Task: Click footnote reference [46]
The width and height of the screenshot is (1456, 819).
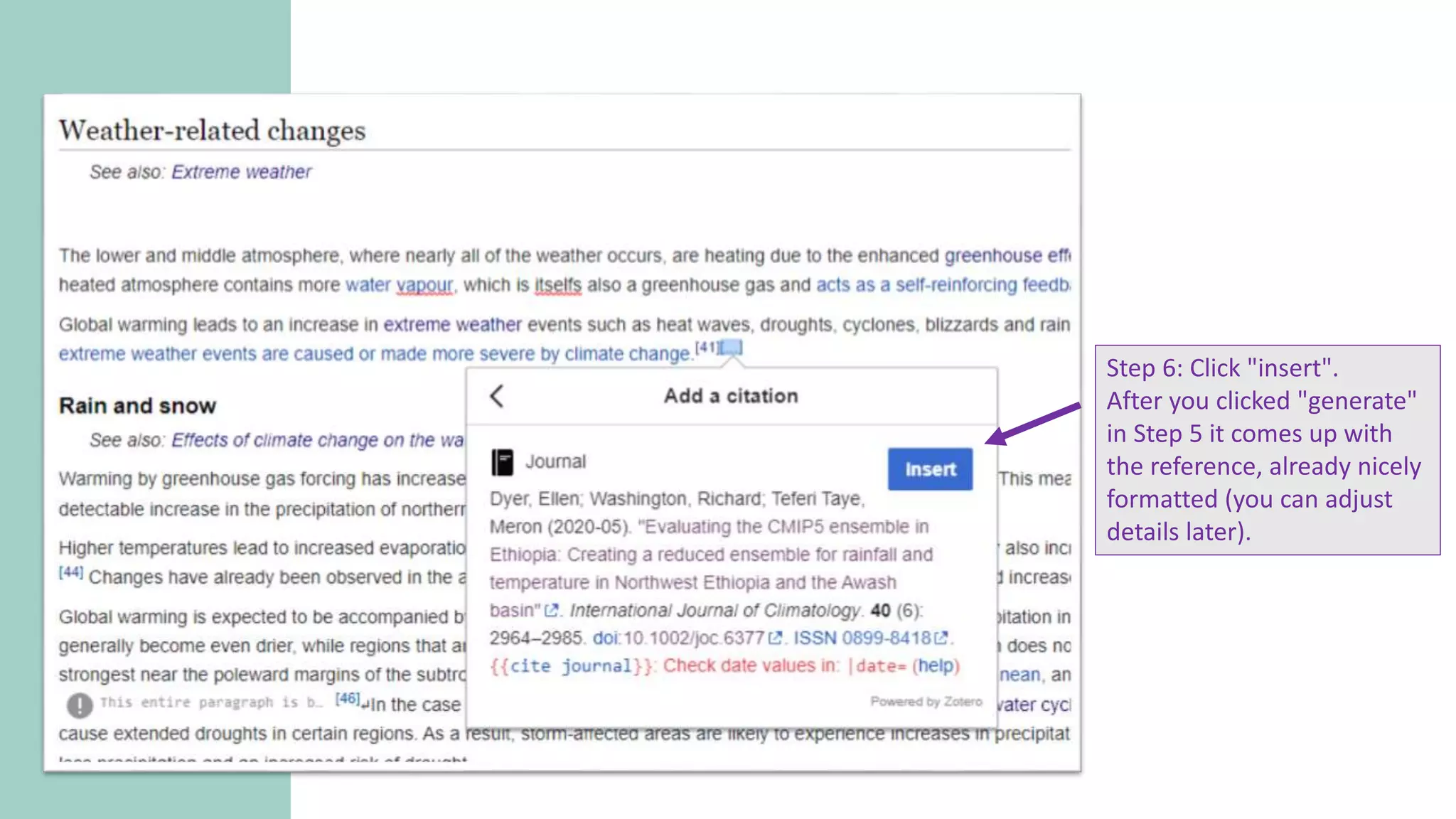Action: (x=348, y=698)
